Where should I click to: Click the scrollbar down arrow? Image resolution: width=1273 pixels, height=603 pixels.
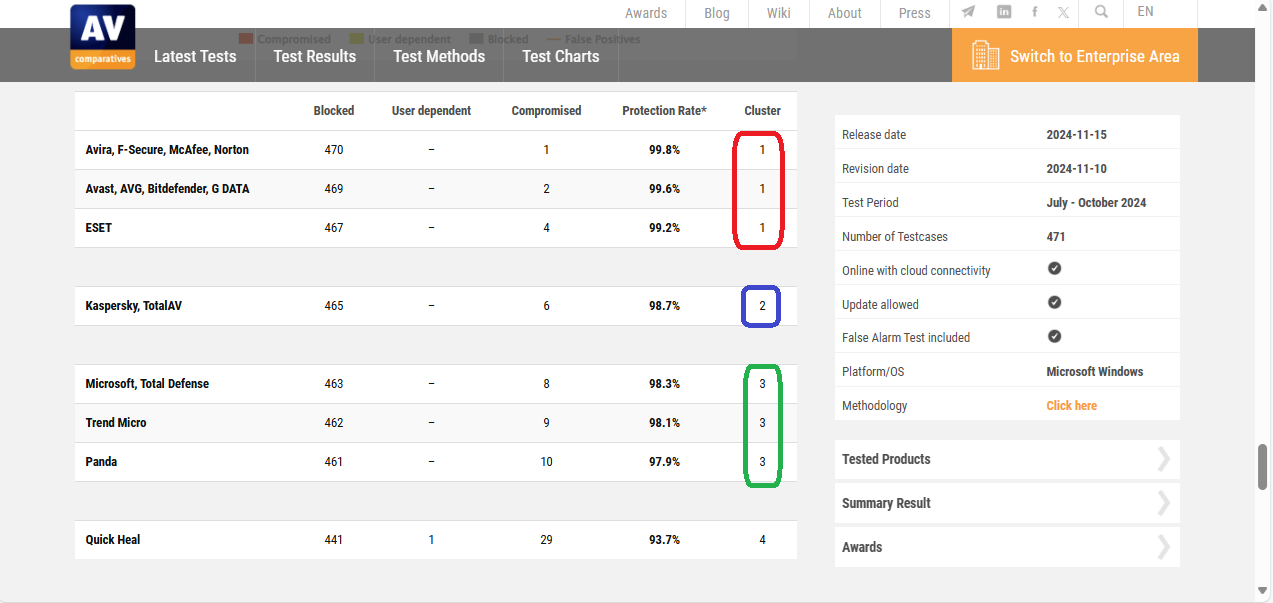(1264, 592)
